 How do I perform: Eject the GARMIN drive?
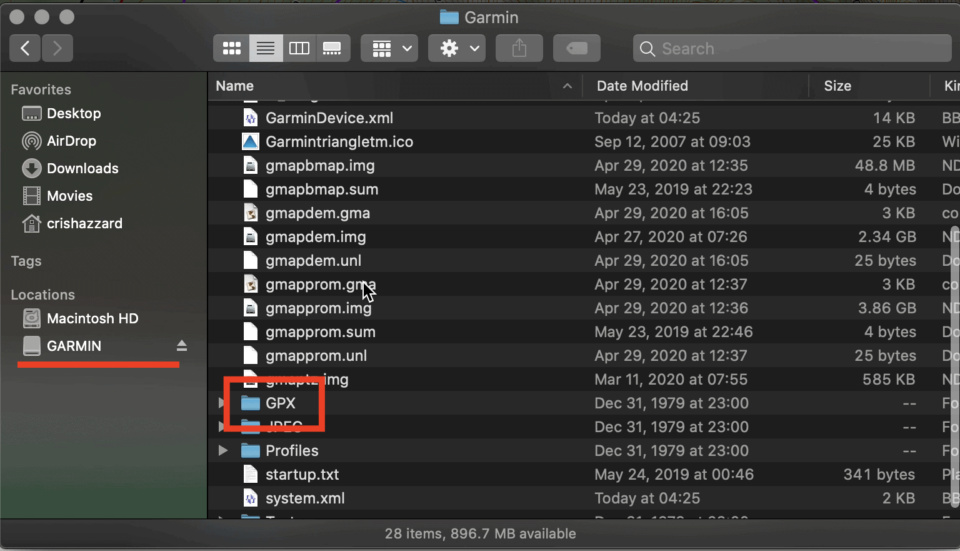[182, 346]
